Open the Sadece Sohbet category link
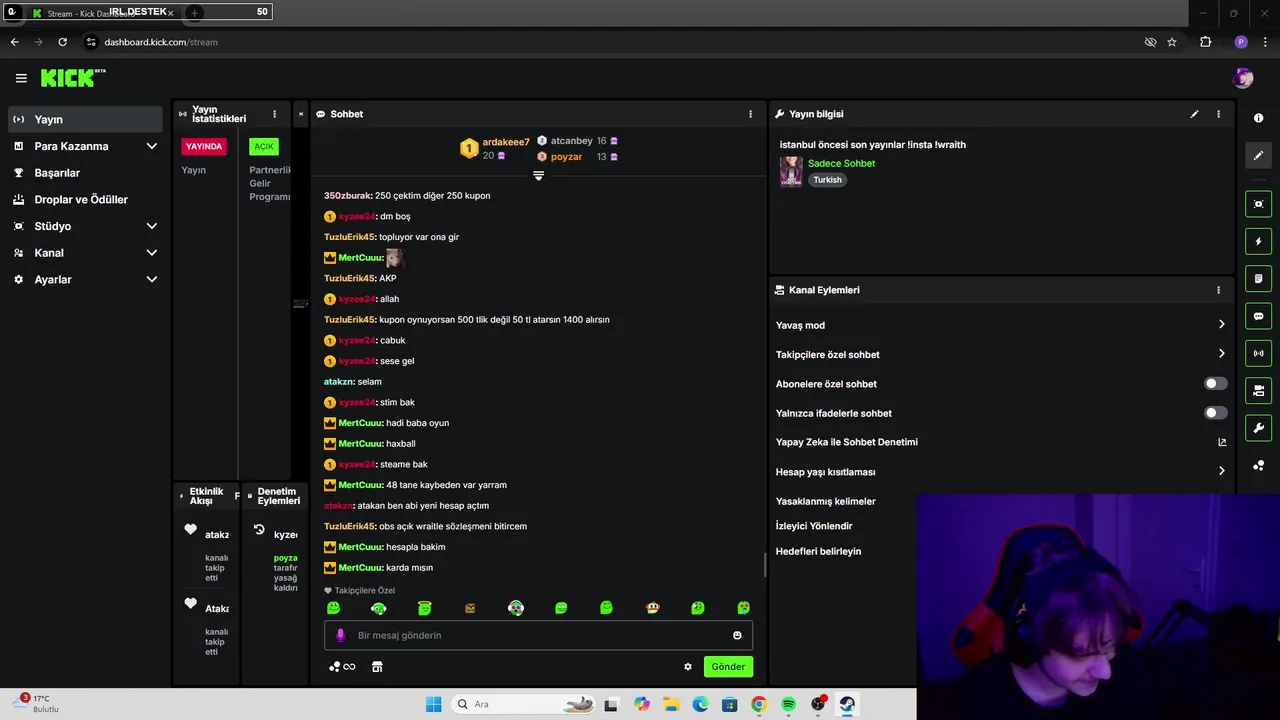1280x720 pixels. pyautogui.click(x=841, y=163)
